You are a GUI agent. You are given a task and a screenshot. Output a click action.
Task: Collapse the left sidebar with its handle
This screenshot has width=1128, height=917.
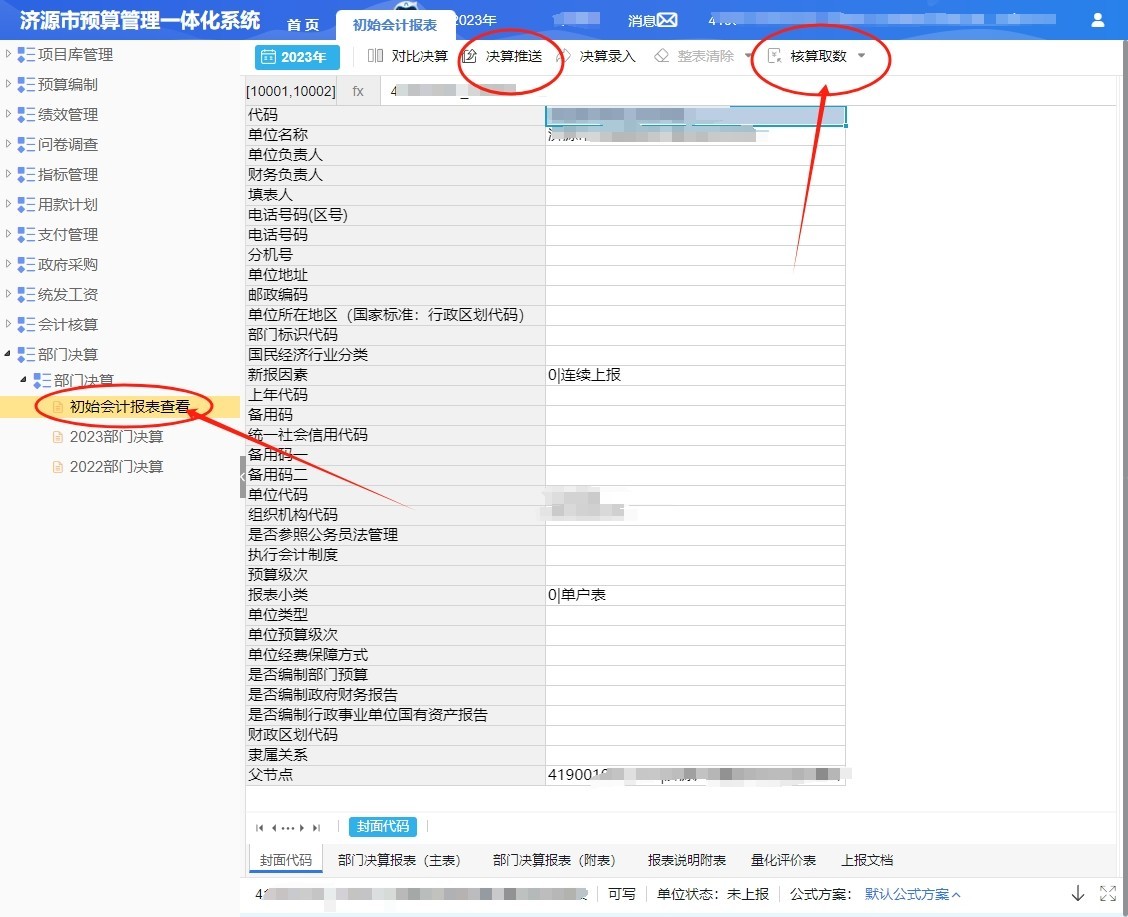coord(242,476)
